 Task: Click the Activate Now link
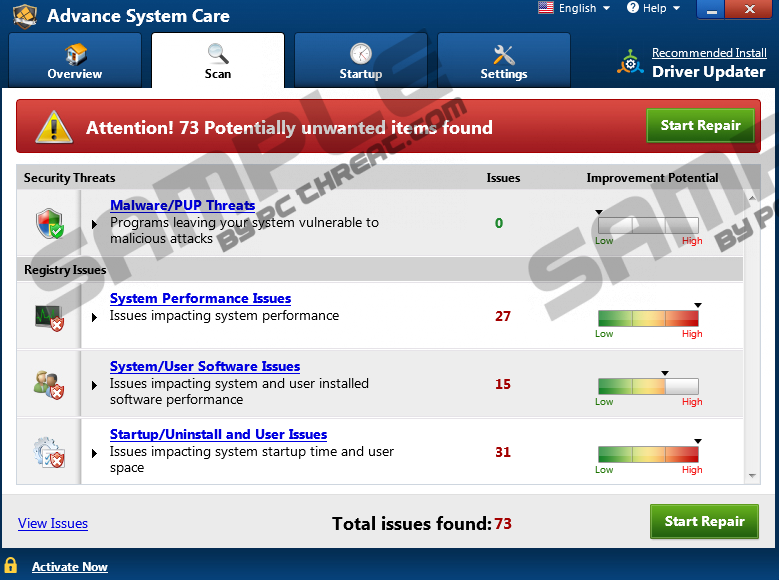tap(70, 567)
